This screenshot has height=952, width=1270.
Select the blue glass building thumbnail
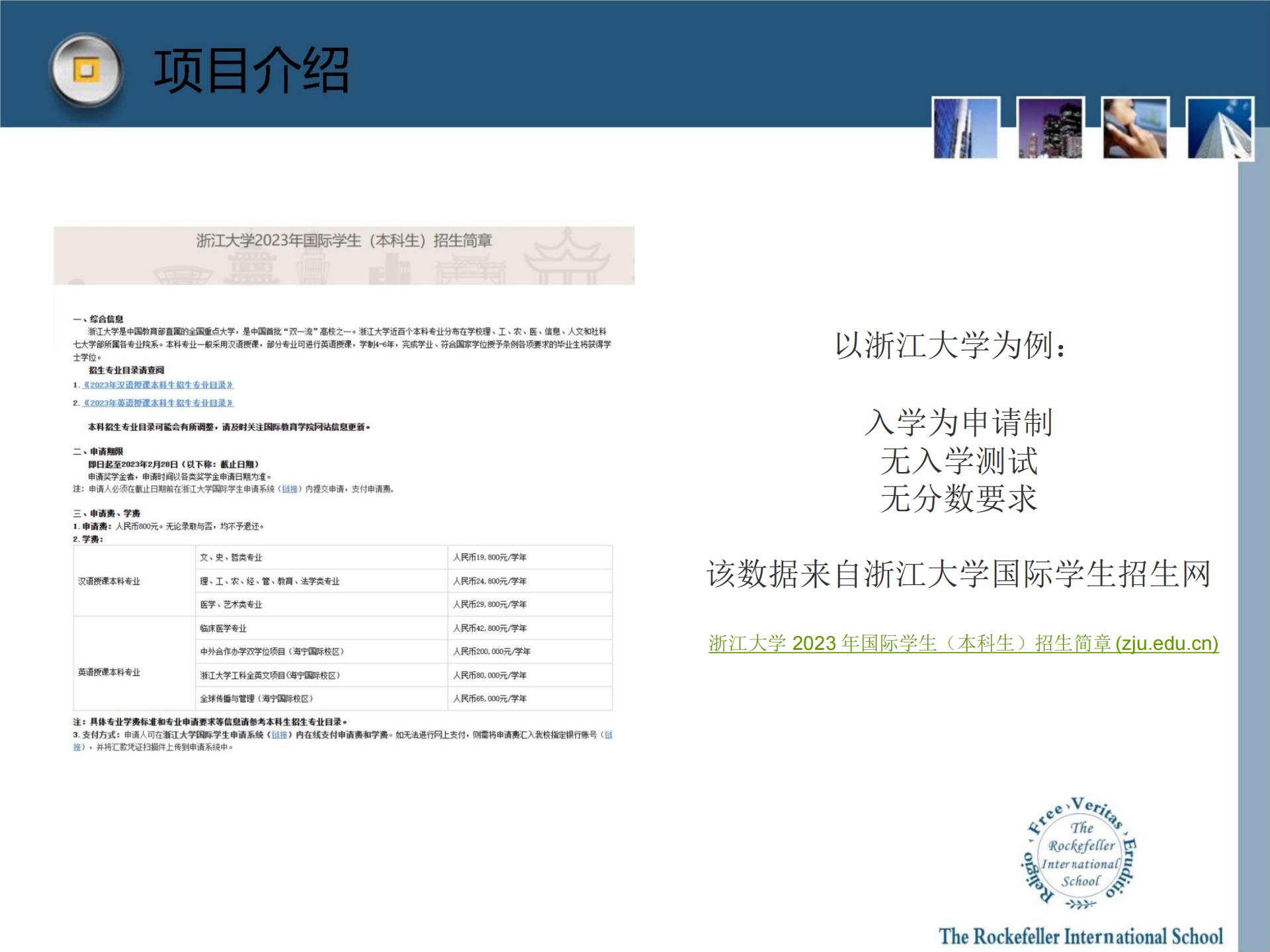click(965, 128)
